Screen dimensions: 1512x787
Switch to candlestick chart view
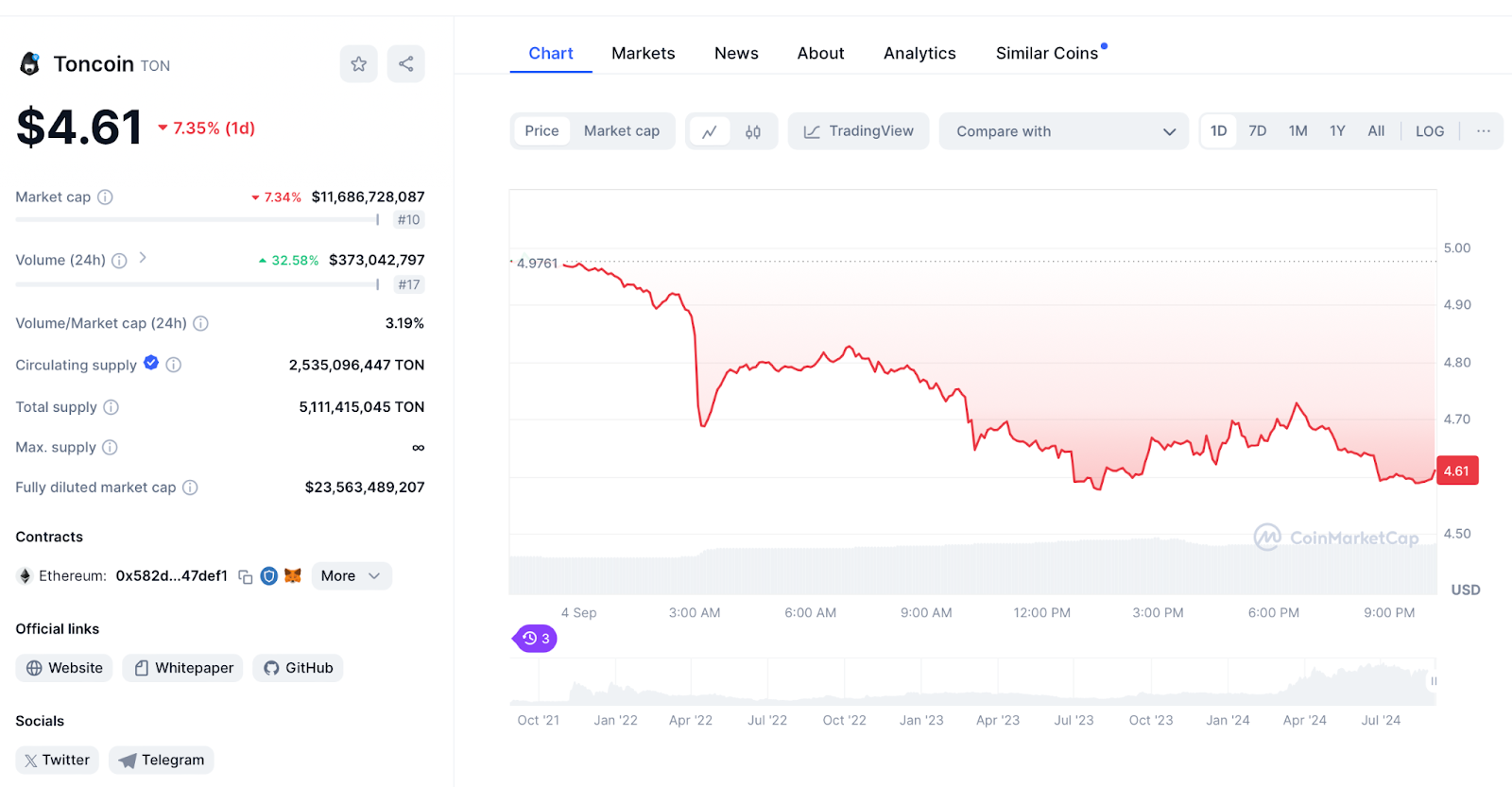753,131
